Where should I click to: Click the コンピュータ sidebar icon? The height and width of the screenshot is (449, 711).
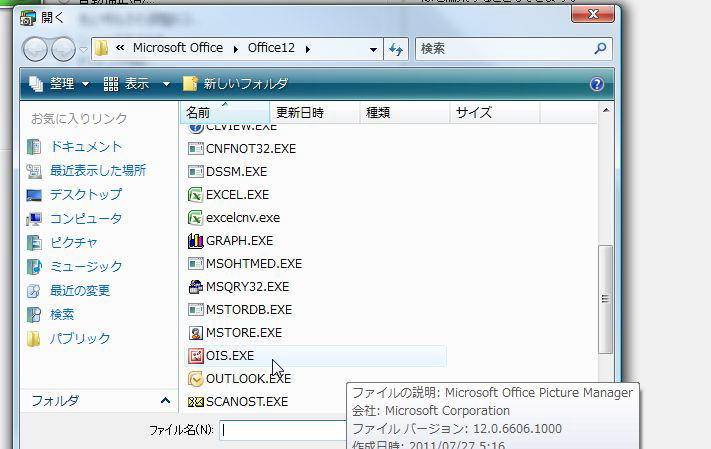click(x=34, y=219)
